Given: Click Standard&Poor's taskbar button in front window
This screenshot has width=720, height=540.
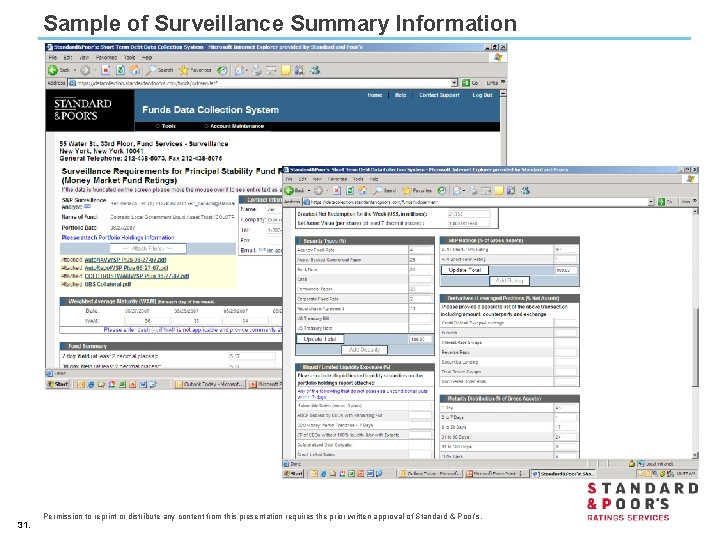Looking at the screenshot, I should click(563, 473).
